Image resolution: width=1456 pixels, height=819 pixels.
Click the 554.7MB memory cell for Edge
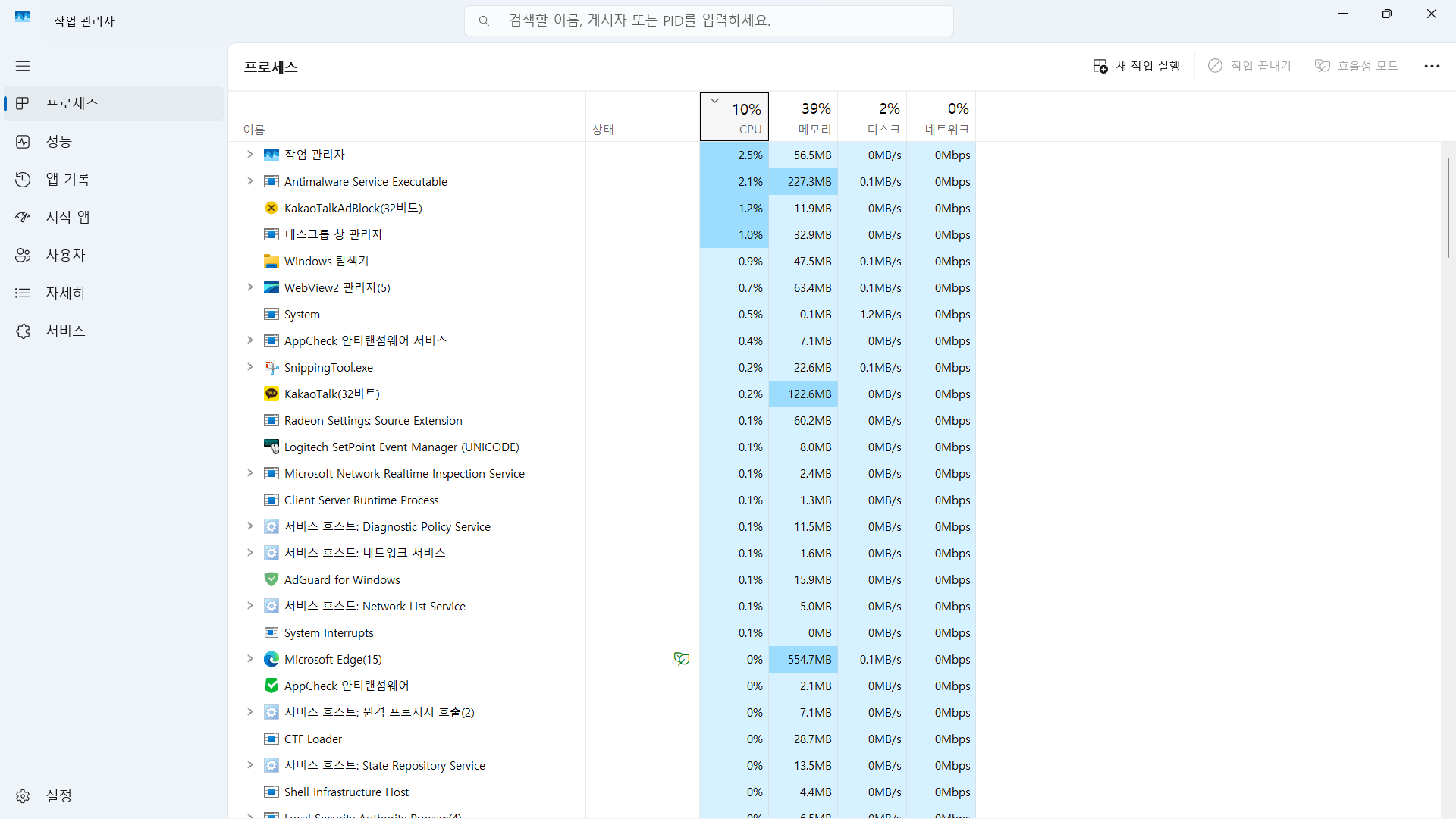coord(803,659)
